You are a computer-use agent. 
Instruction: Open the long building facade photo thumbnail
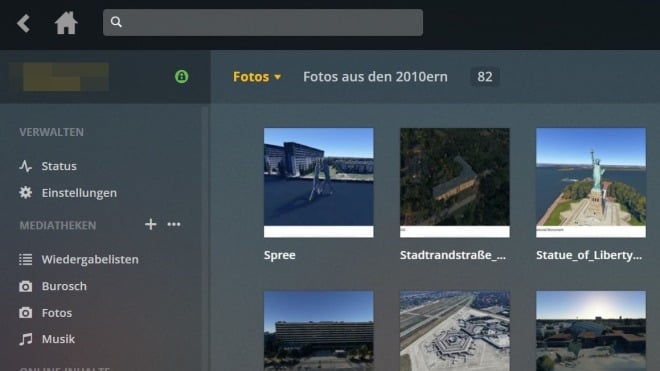319,331
